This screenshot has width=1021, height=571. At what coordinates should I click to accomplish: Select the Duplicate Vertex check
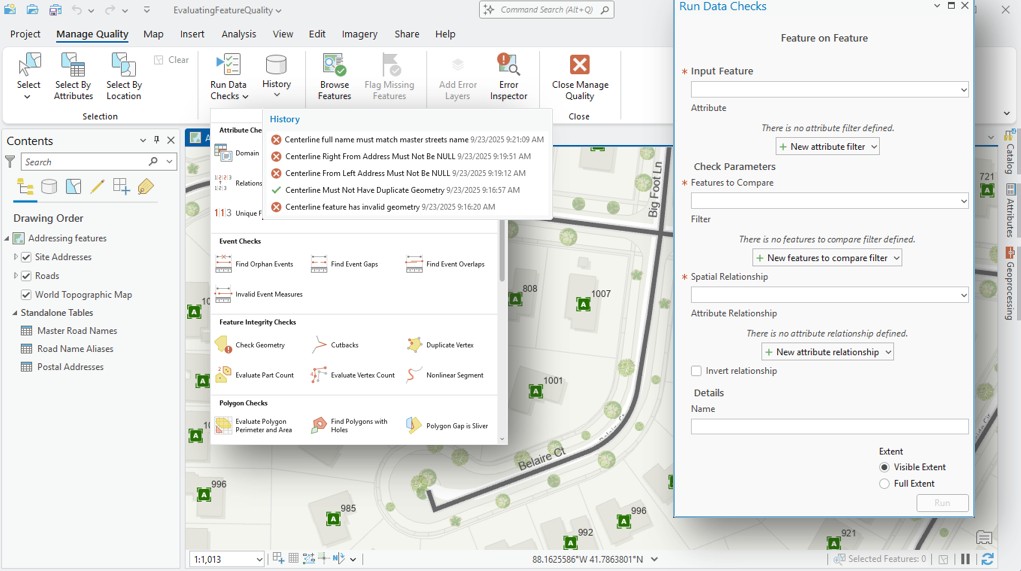click(440, 345)
